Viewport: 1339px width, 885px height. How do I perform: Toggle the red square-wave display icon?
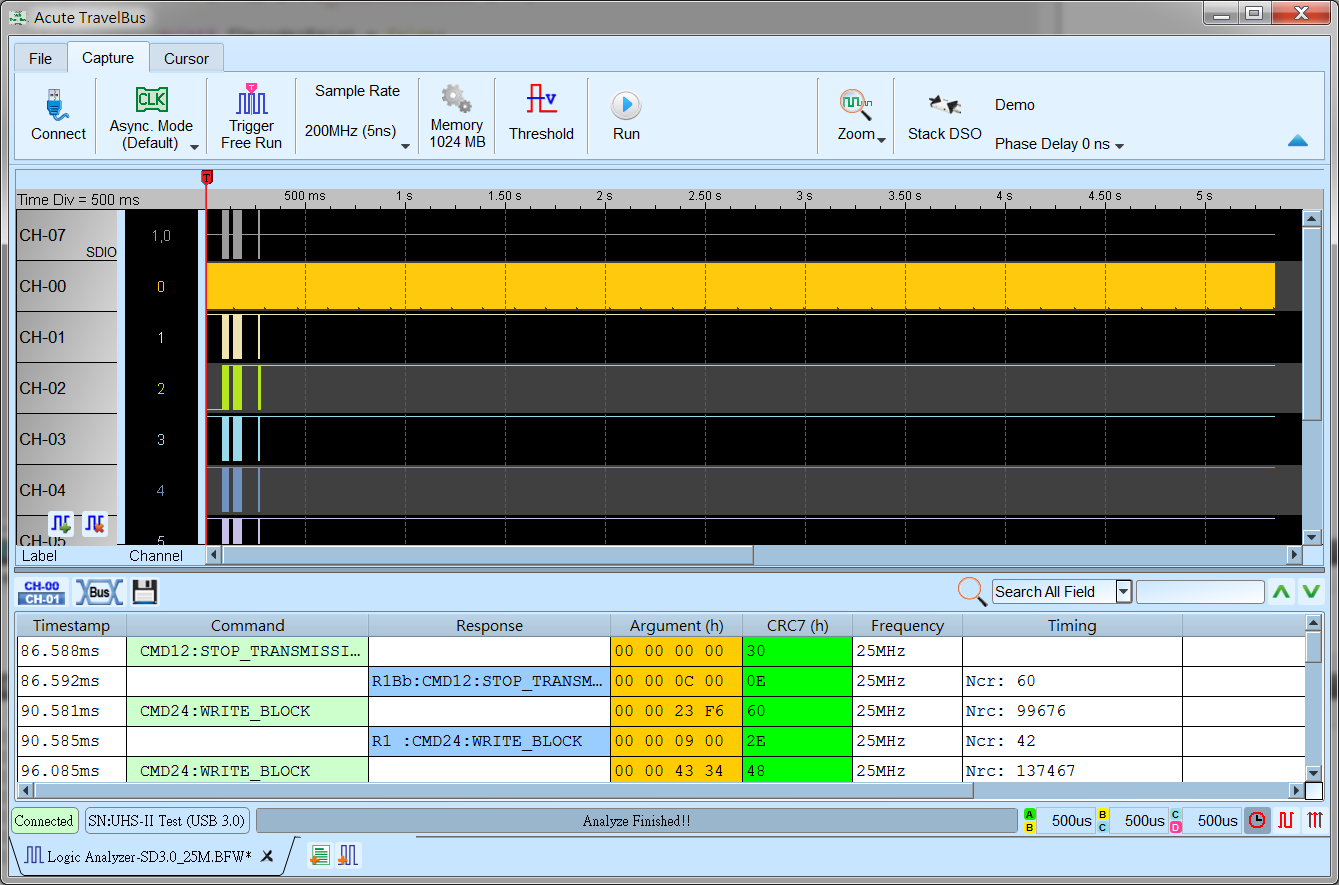point(1286,821)
